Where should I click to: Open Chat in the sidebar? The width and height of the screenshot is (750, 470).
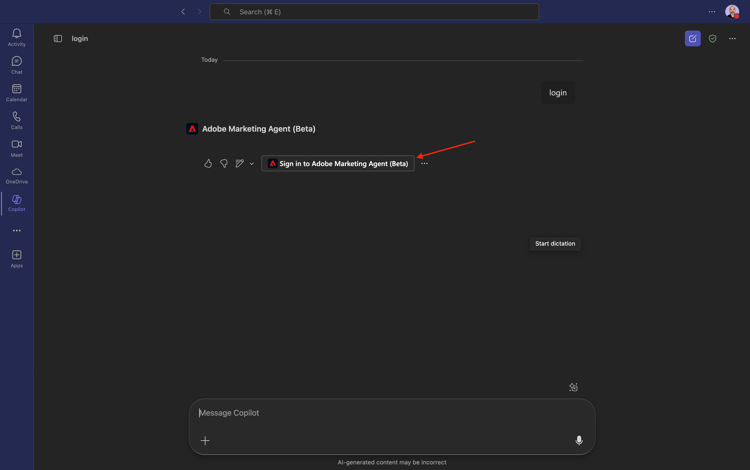click(17, 65)
